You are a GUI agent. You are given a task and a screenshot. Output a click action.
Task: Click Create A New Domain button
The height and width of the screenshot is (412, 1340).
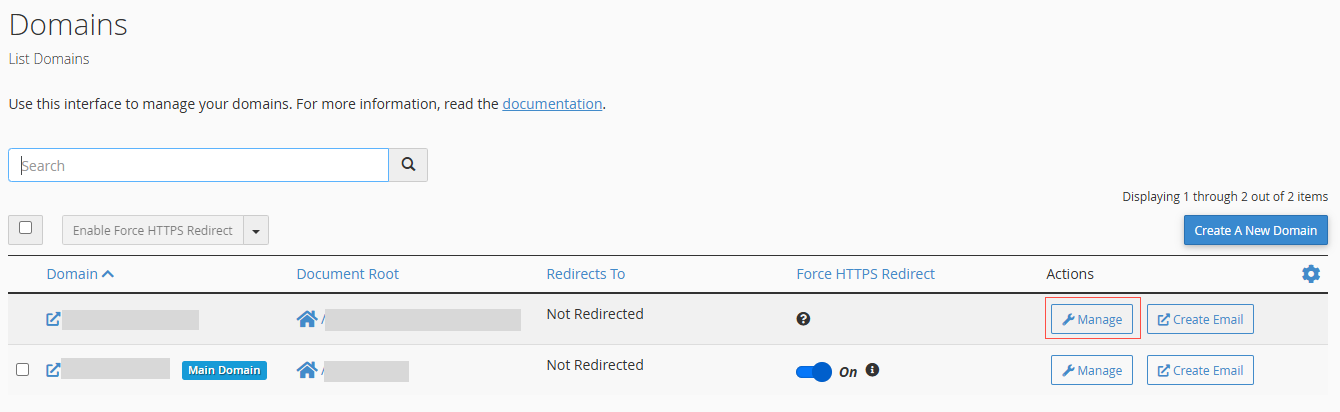tap(1256, 230)
